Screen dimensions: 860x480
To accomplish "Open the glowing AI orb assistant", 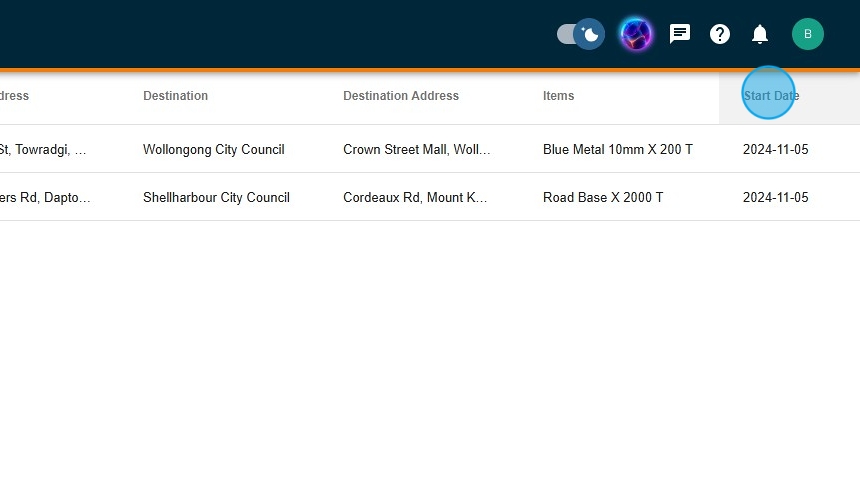I will pyautogui.click(x=636, y=35).
